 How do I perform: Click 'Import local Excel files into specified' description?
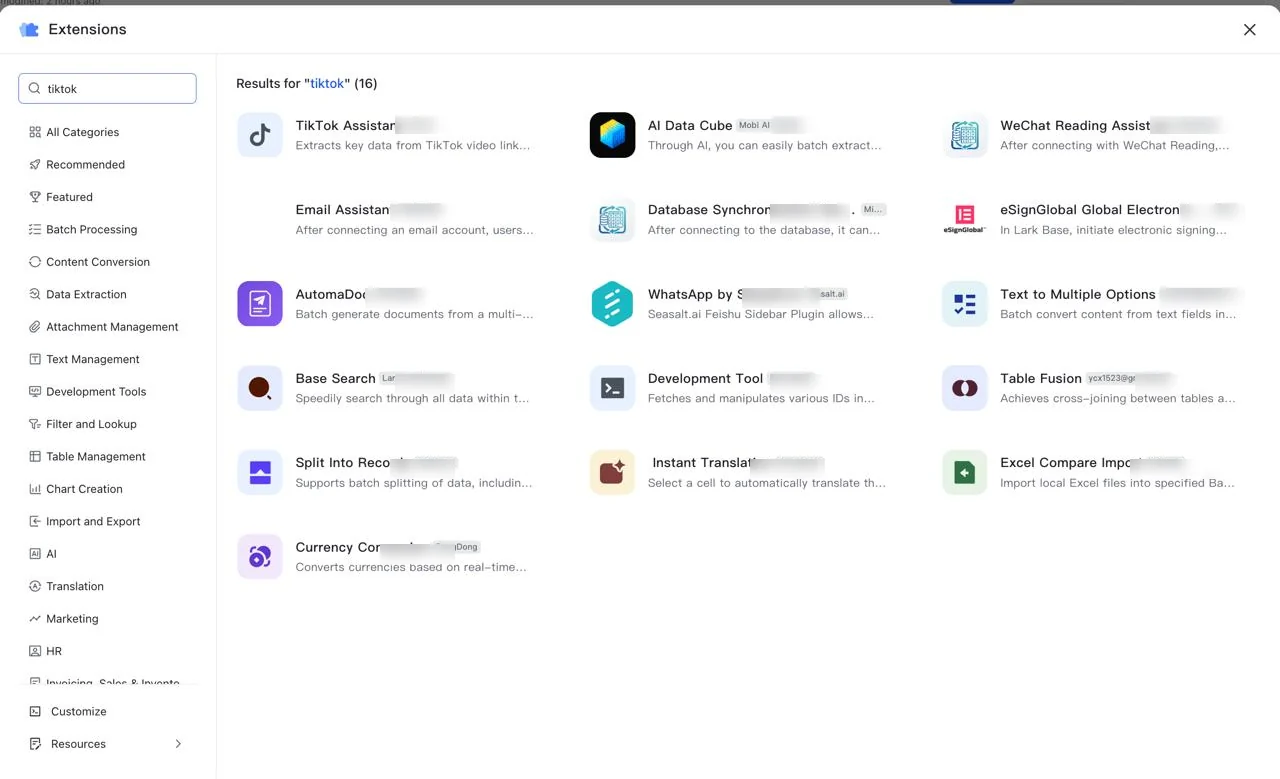(x=1118, y=483)
